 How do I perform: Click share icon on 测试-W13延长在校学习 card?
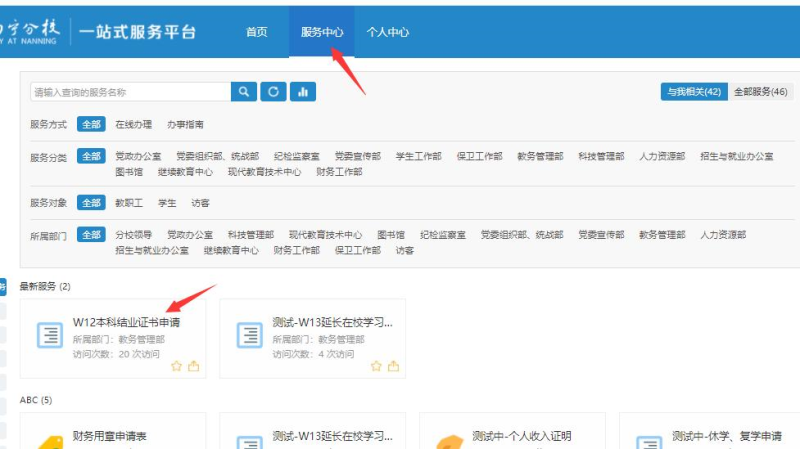394,366
